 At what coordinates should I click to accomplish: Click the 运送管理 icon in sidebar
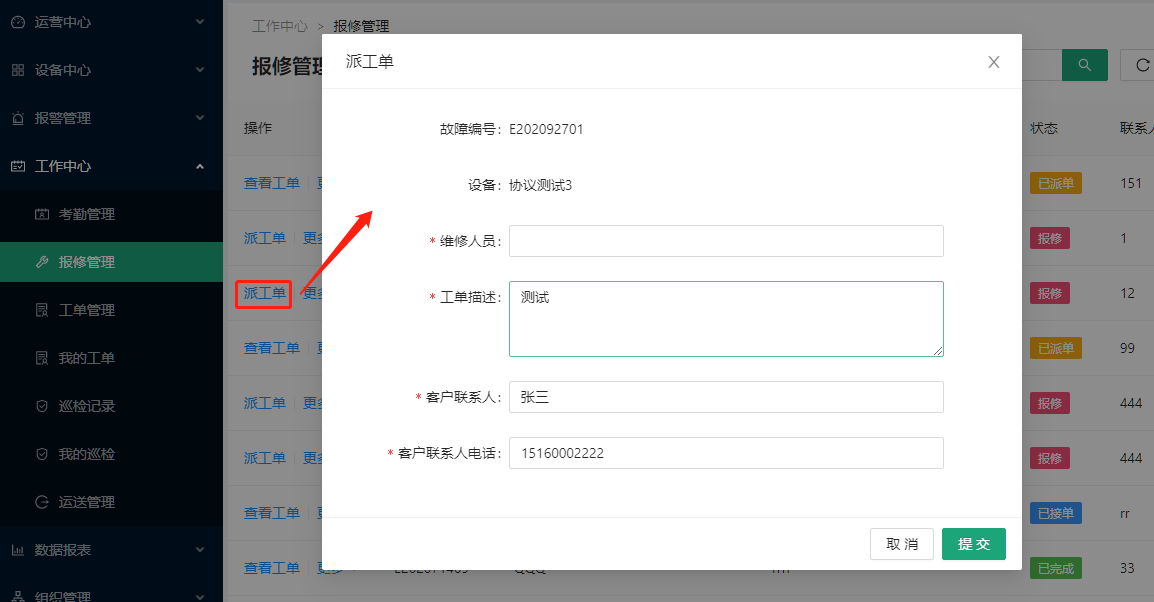click(42, 502)
